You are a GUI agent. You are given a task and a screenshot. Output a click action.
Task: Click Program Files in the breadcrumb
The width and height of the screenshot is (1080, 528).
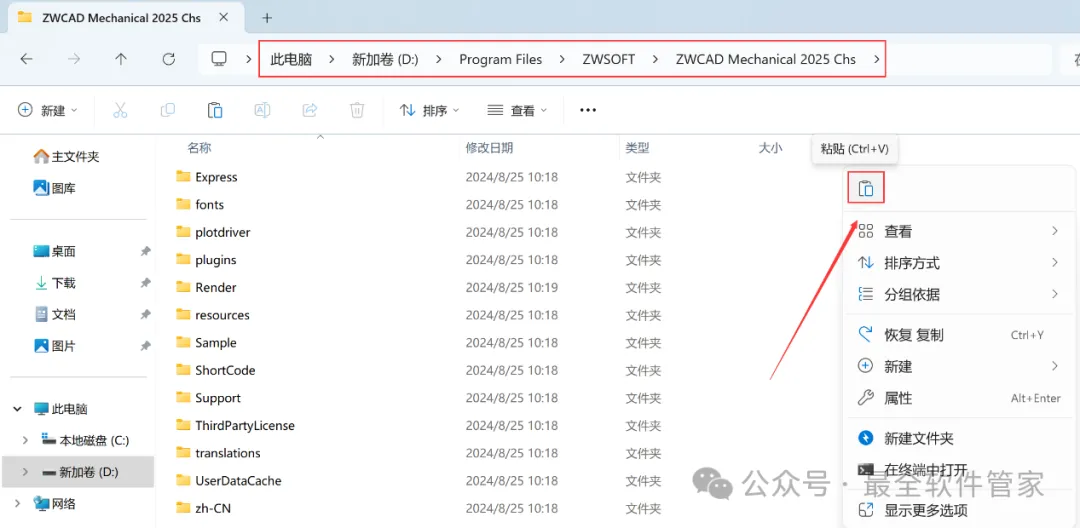point(501,59)
